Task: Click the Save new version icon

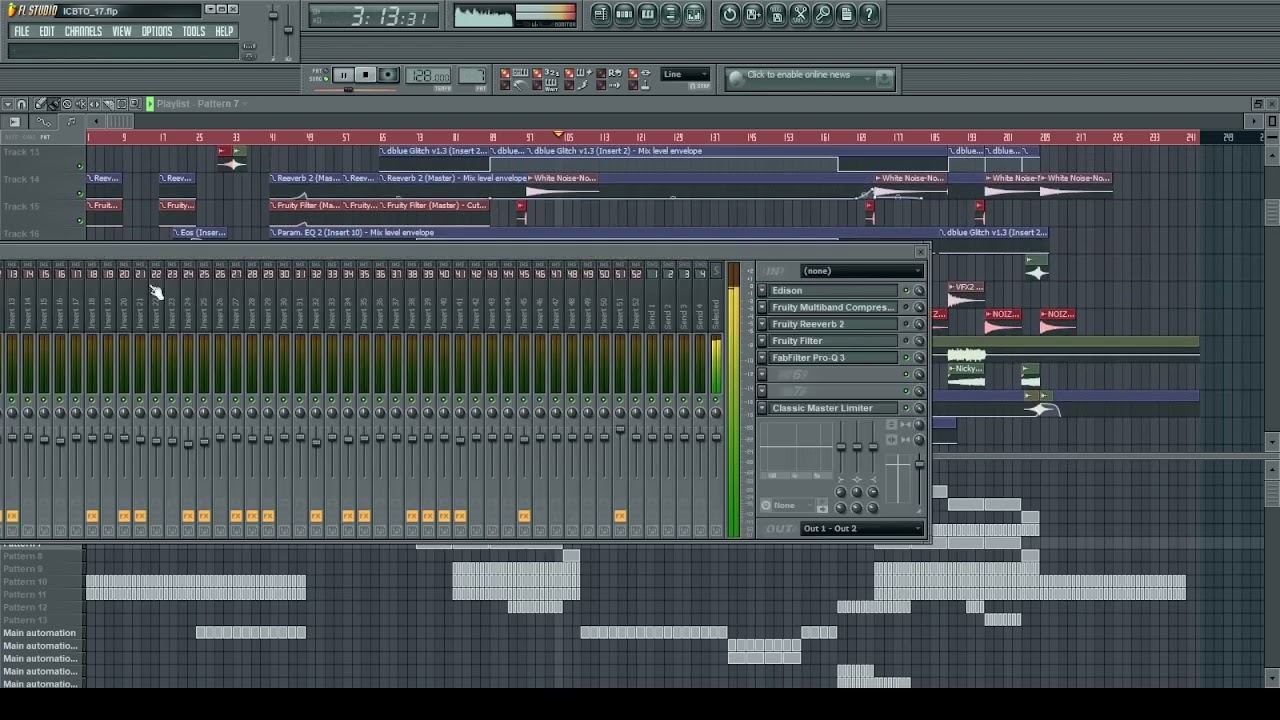Action: click(753, 14)
